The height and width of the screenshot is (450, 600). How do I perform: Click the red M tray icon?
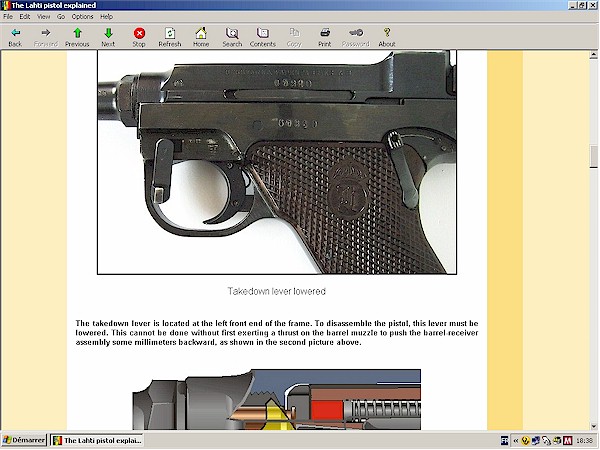tap(567, 441)
